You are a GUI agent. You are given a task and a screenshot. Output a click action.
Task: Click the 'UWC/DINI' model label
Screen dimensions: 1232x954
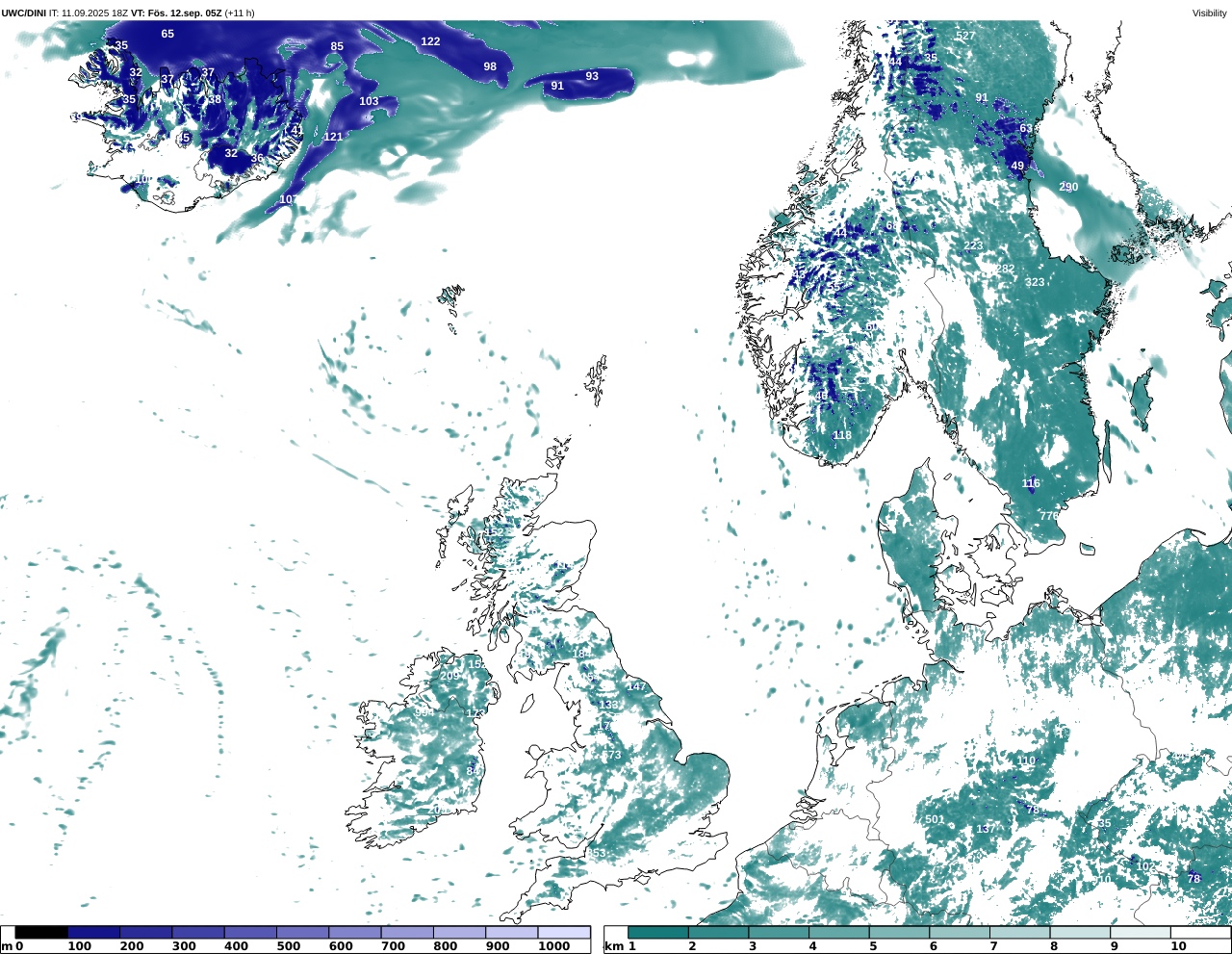pyautogui.click(x=24, y=13)
